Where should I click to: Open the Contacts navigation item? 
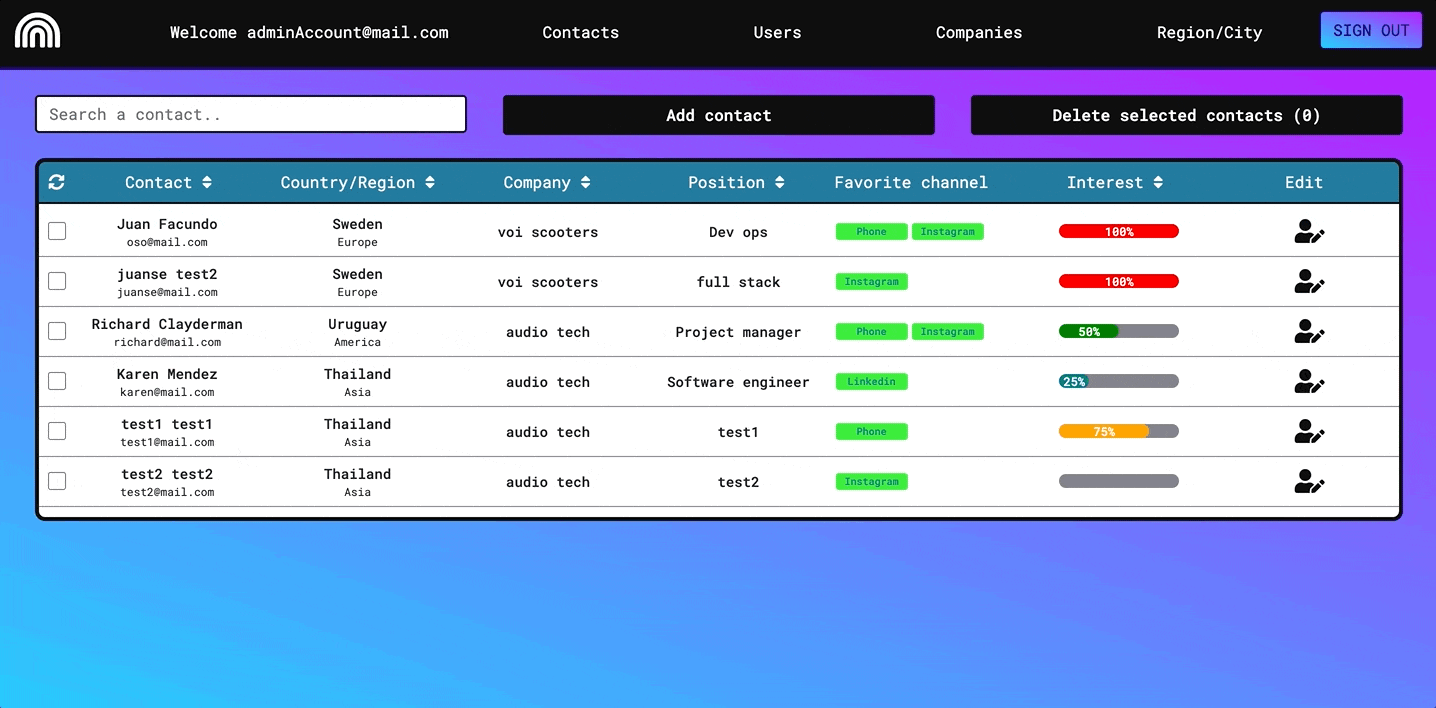tap(580, 32)
